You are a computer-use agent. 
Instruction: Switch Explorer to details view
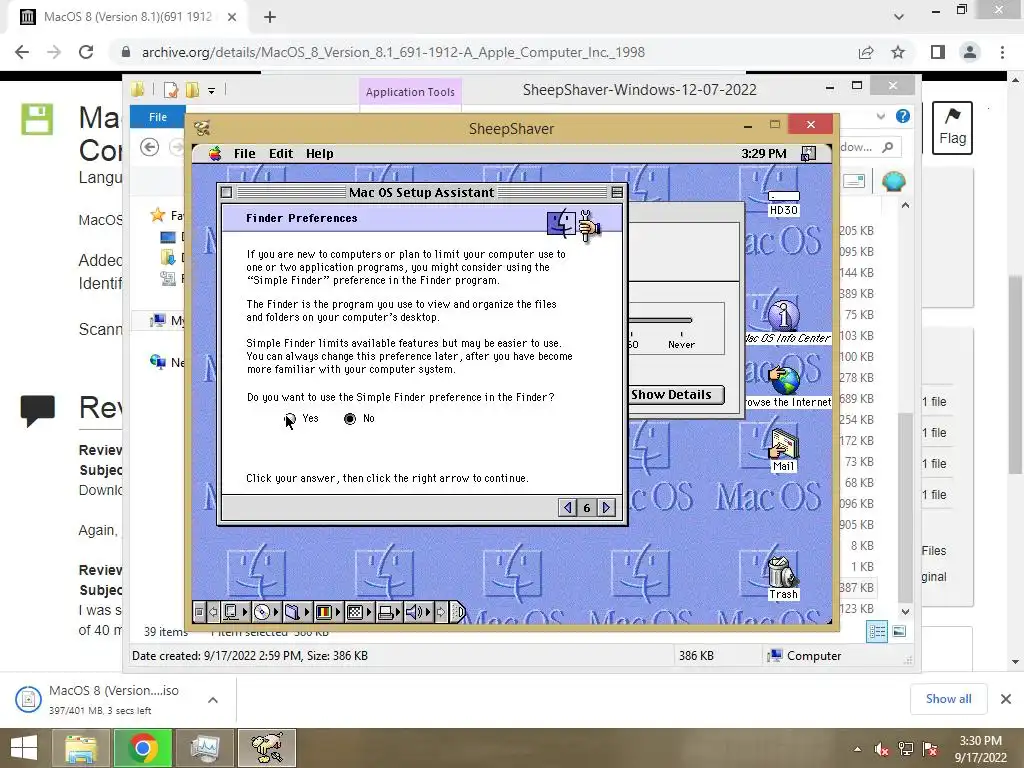[876, 632]
